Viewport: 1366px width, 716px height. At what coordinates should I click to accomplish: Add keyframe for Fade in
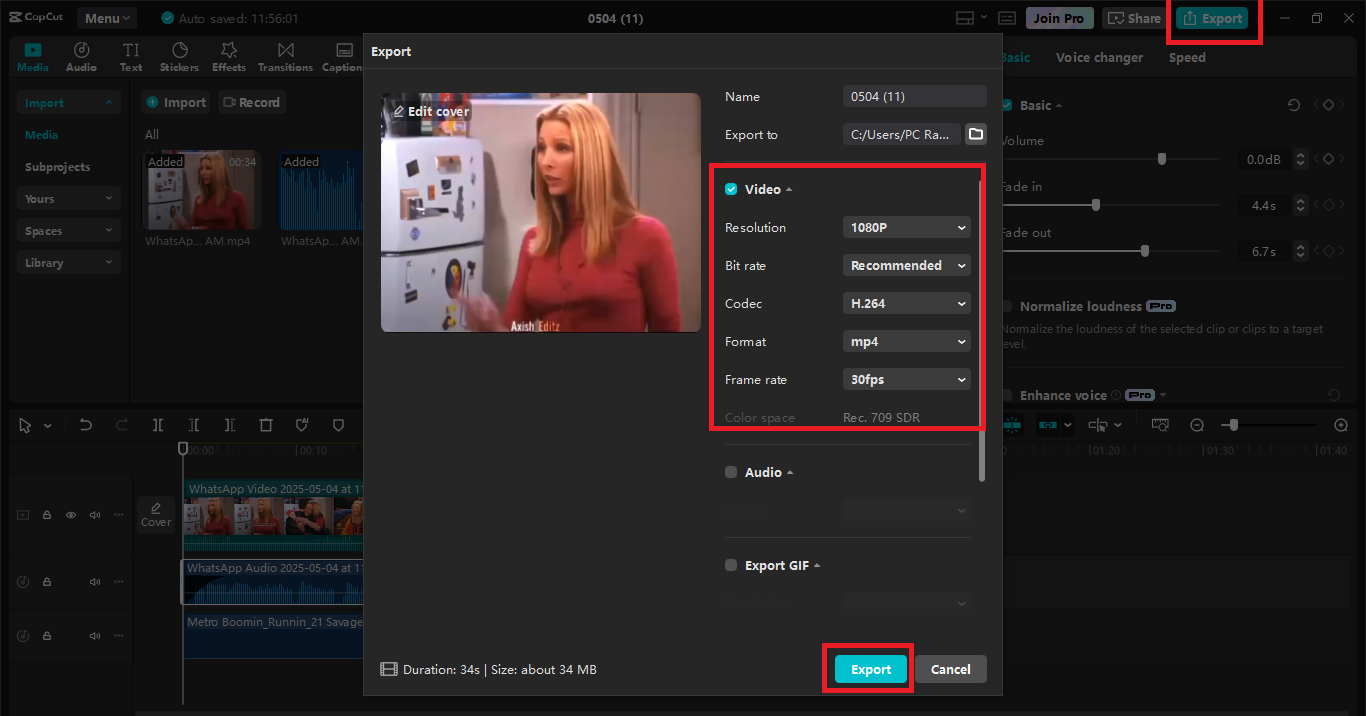pos(1328,205)
